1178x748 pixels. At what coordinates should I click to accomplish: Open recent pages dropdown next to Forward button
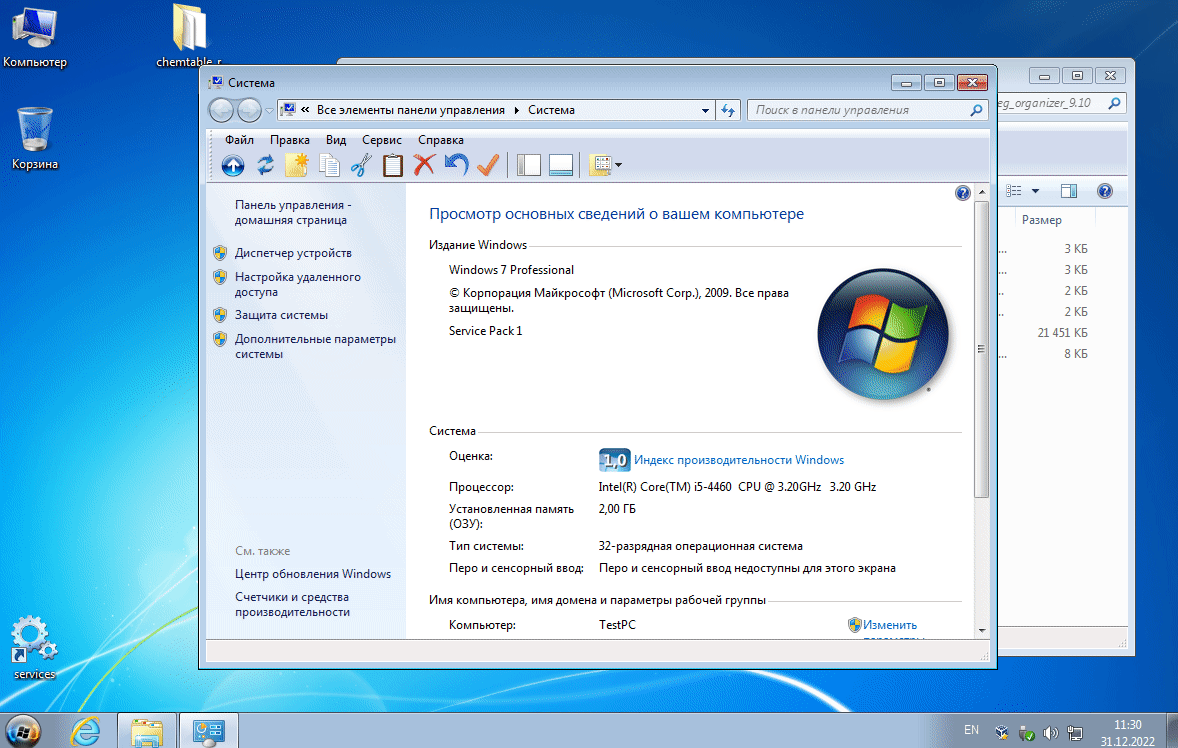point(269,111)
